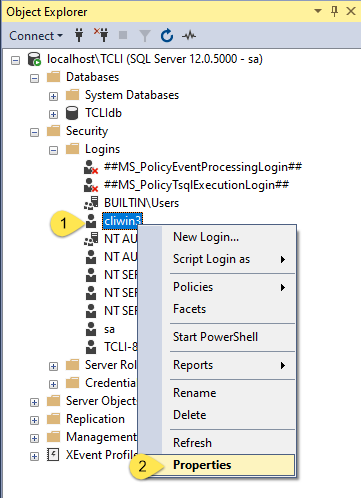
Task: Open the Object Explorer window position dropdown arrow
Action: point(318,11)
